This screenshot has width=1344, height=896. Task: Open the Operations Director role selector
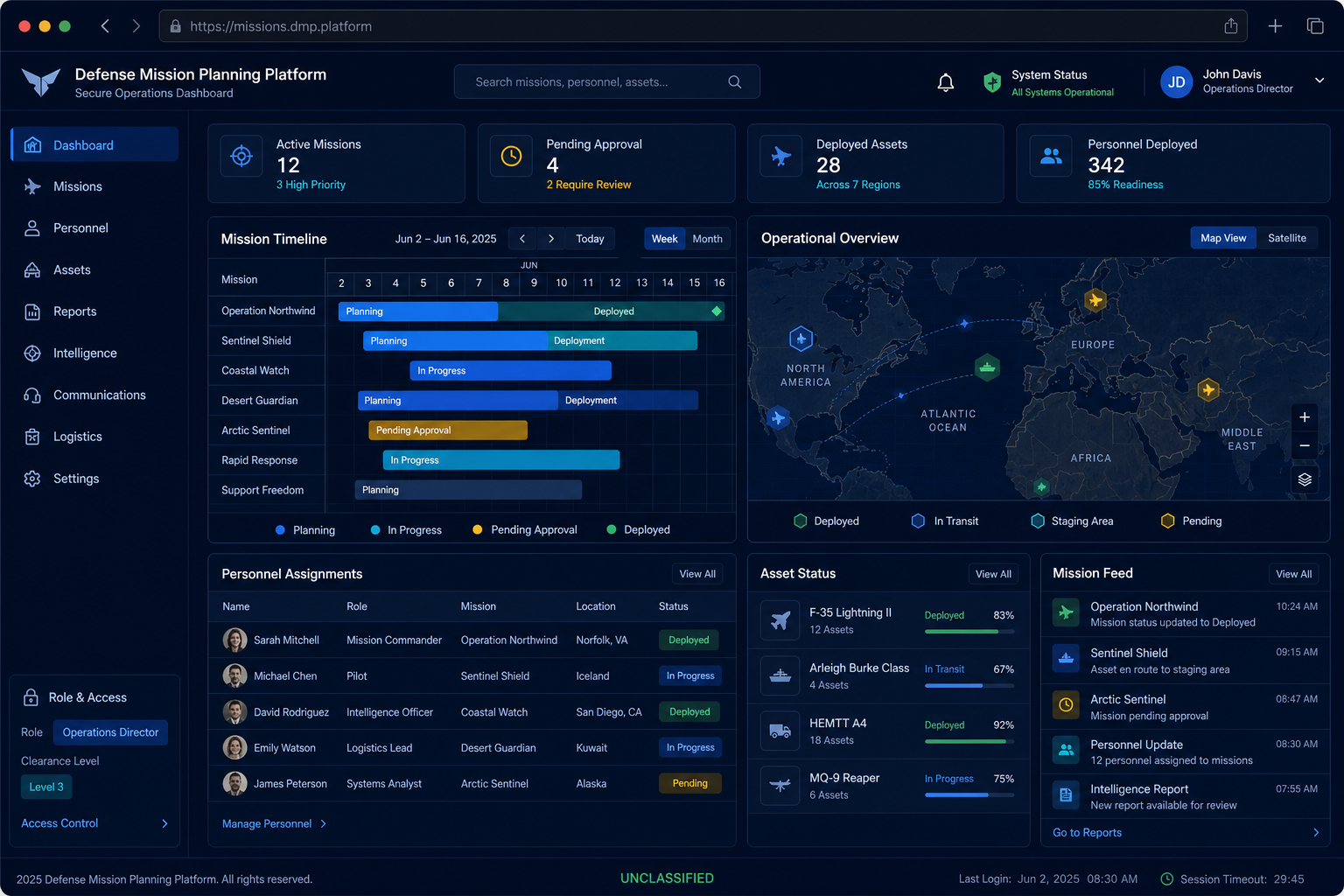coord(110,732)
